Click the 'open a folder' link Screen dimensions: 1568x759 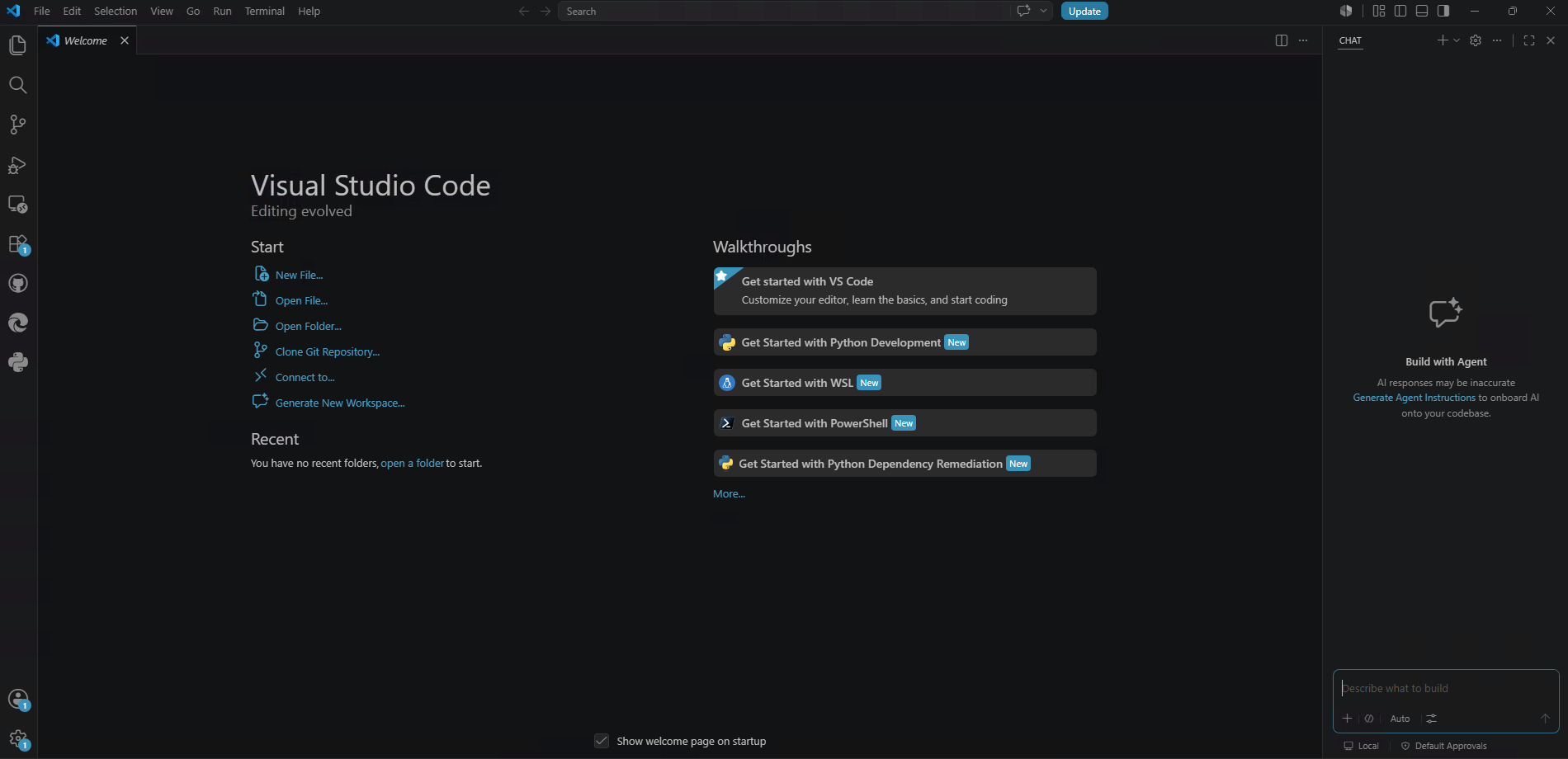tap(413, 463)
